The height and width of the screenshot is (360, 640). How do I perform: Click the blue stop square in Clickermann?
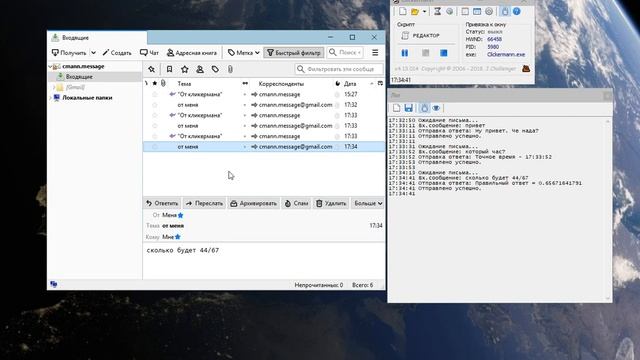[444, 53]
